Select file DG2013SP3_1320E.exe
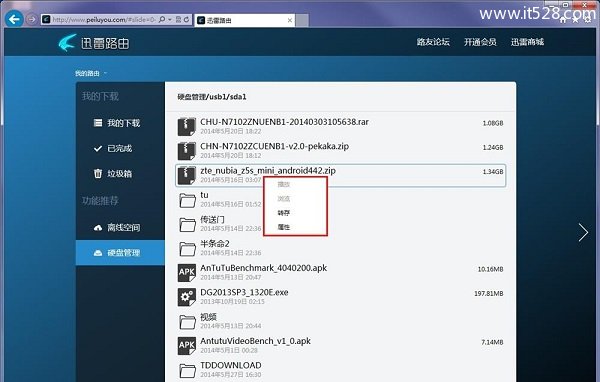This screenshot has height=382, width=600. (x=244, y=292)
